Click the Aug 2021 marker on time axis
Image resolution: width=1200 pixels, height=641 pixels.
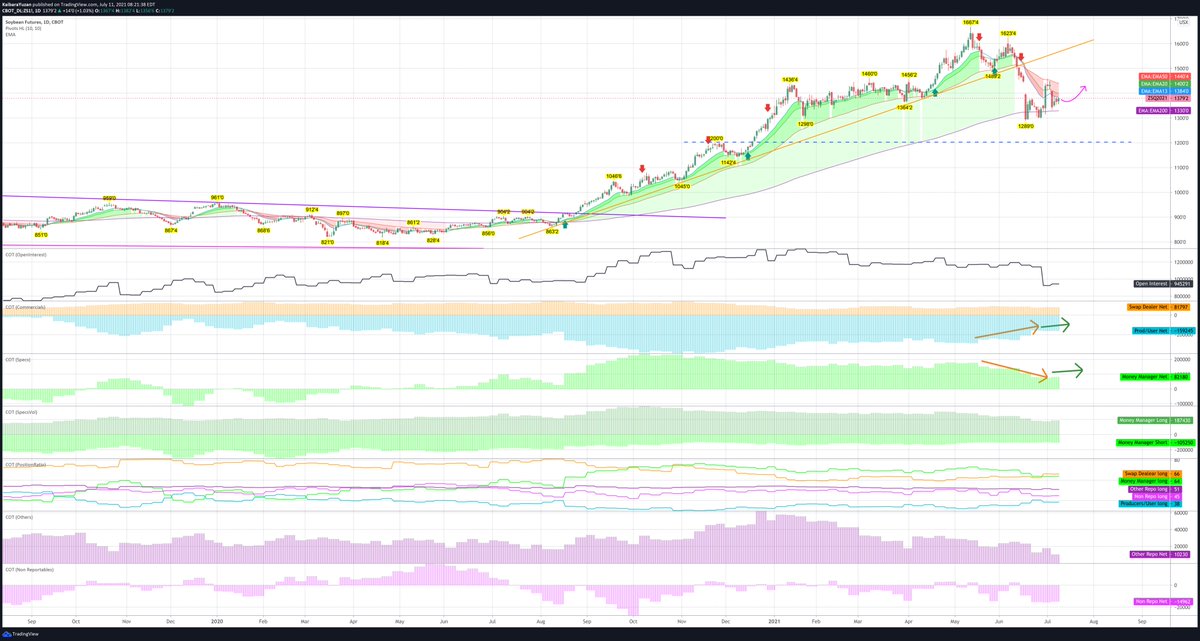coord(1092,620)
